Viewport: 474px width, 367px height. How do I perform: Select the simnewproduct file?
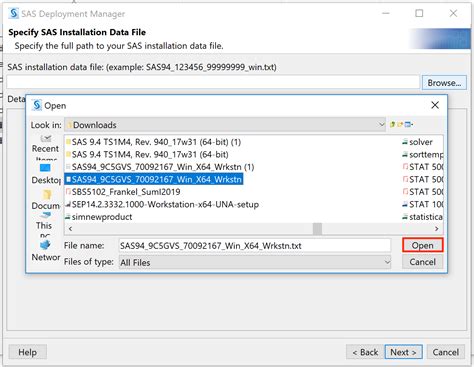tap(99, 217)
